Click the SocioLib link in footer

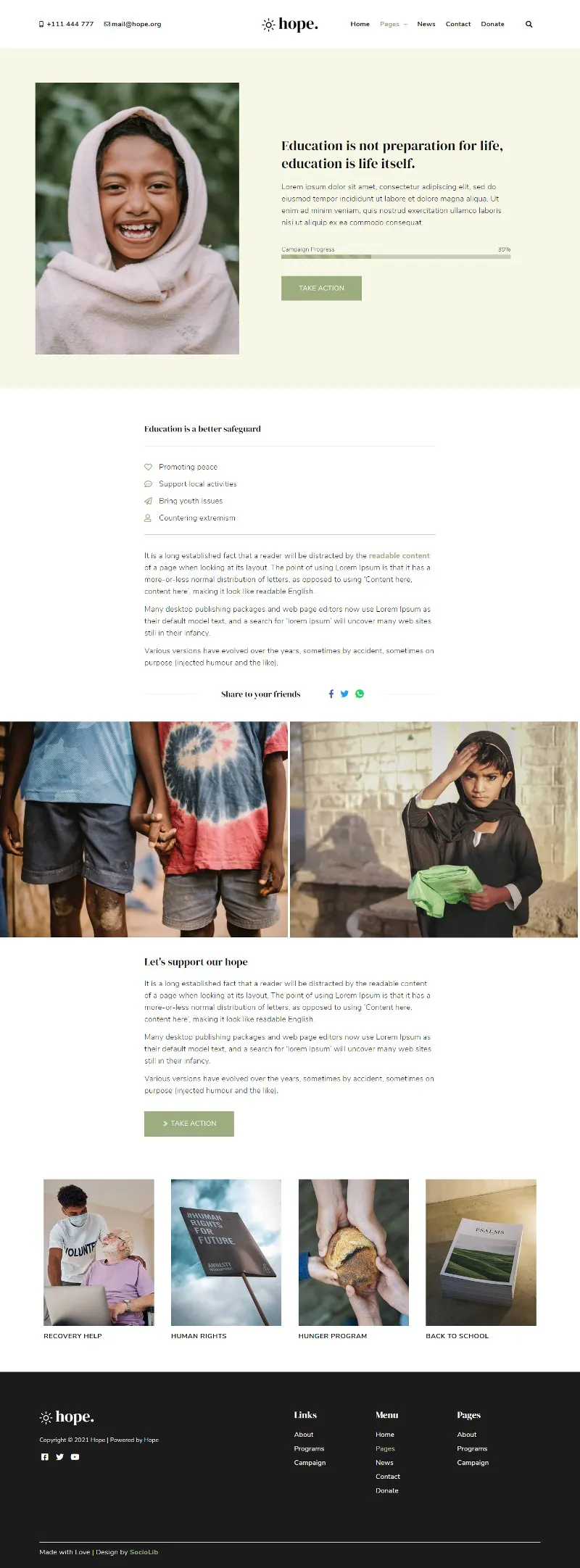click(x=144, y=1552)
